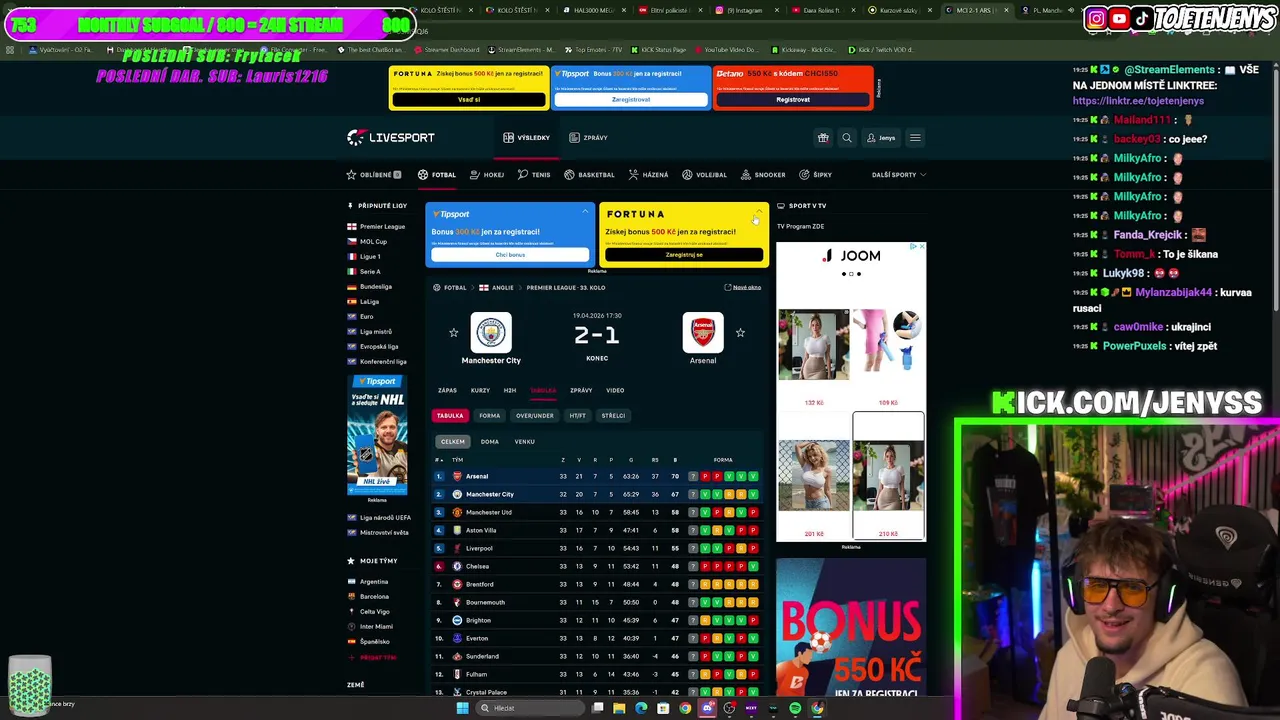Open Liverpool row in the table
1280x720 pixels.
point(598,548)
